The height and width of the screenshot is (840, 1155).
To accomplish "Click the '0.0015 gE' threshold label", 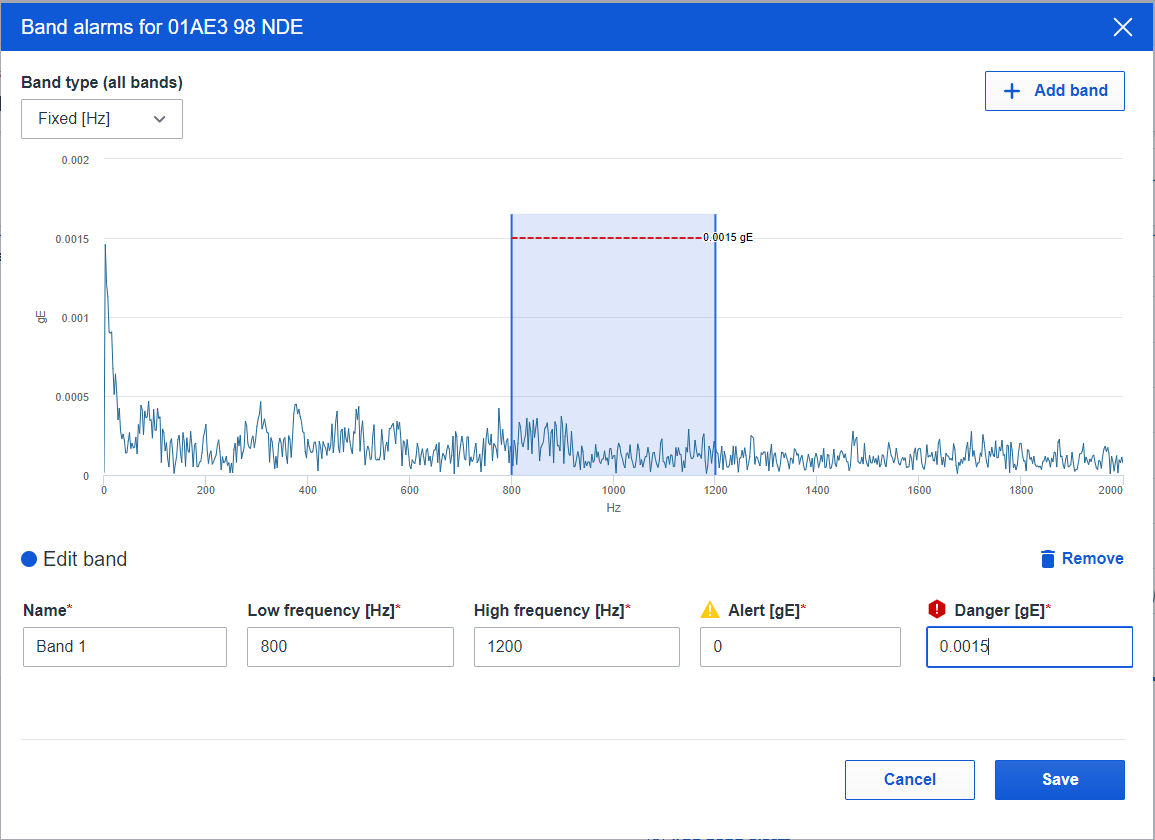I will (728, 237).
